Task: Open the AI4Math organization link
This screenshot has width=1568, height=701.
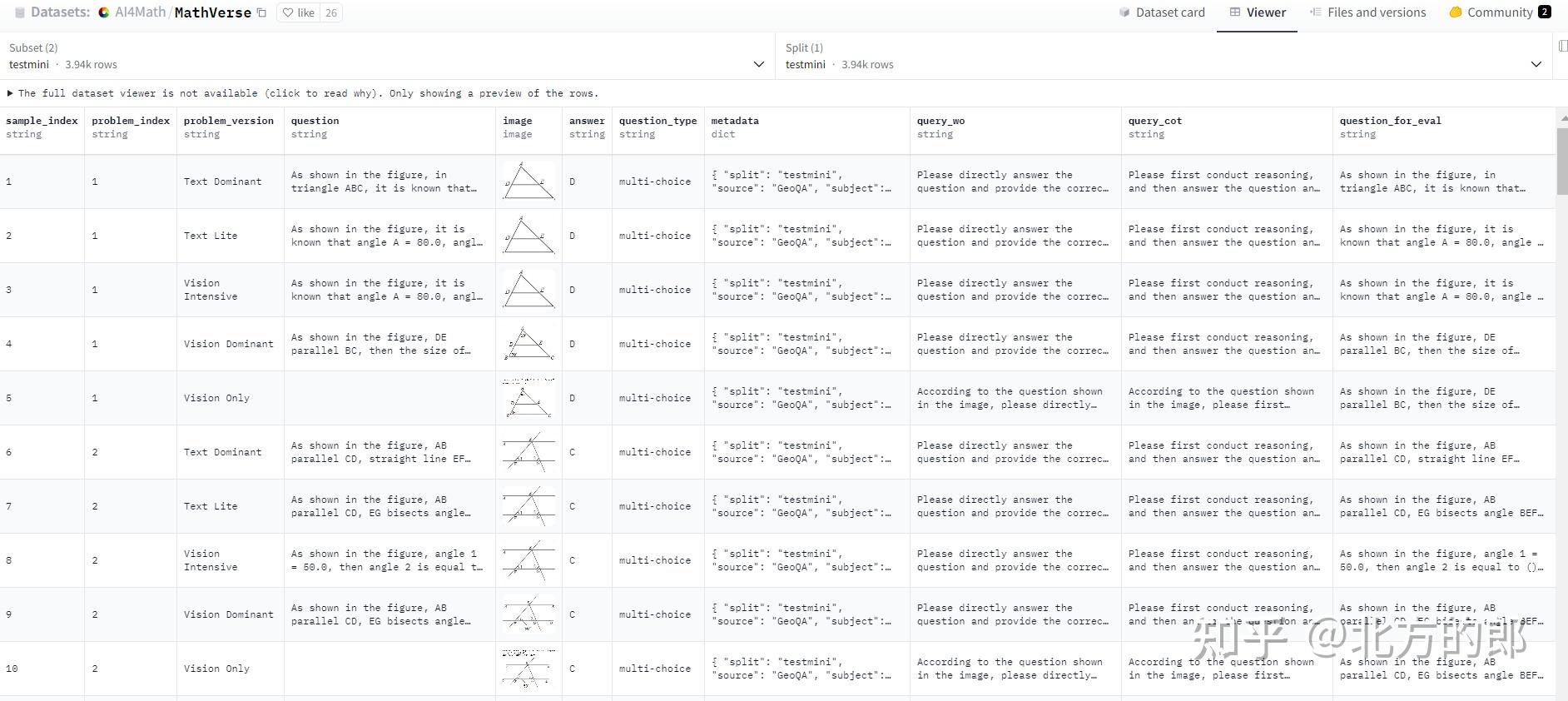Action: [x=140, y=12]
